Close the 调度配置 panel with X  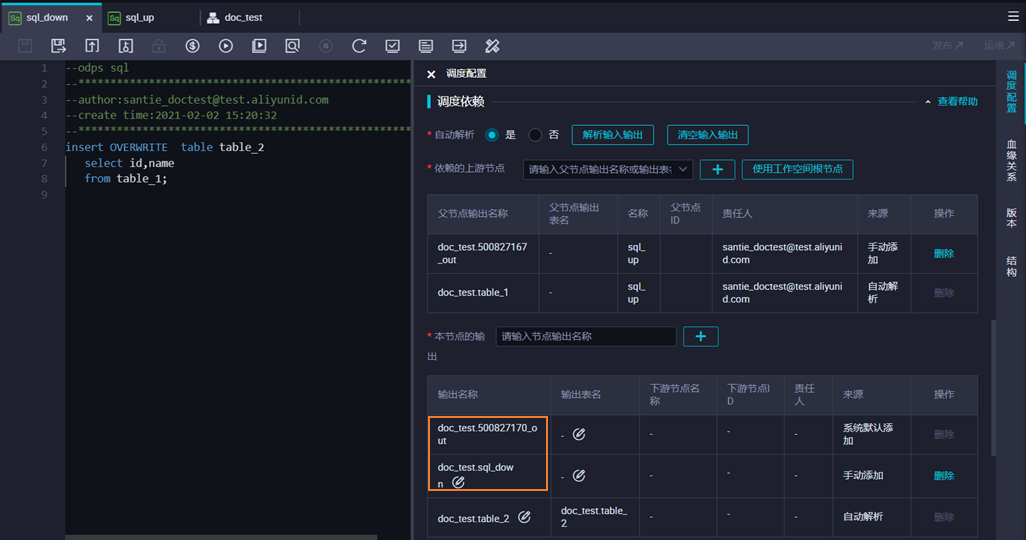(x=431, y=74)
